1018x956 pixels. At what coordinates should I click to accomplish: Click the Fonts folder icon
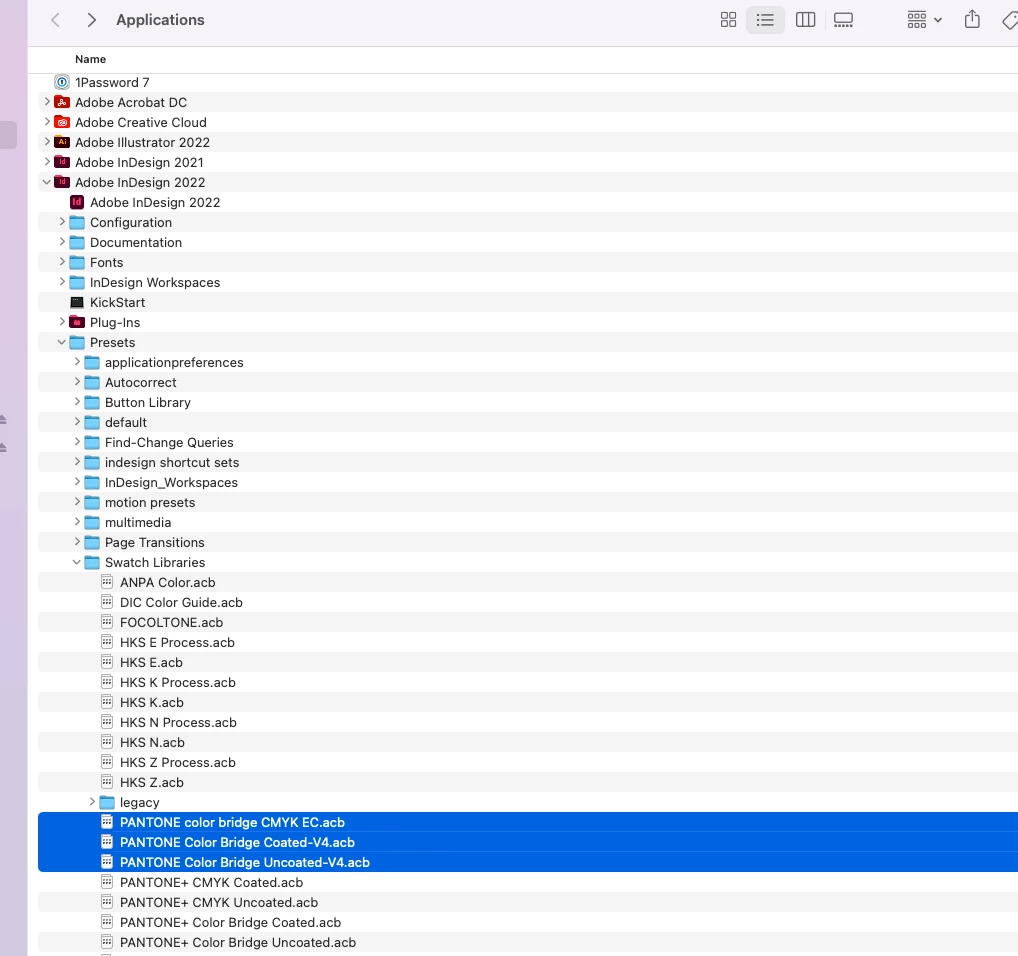click(77, 262)
